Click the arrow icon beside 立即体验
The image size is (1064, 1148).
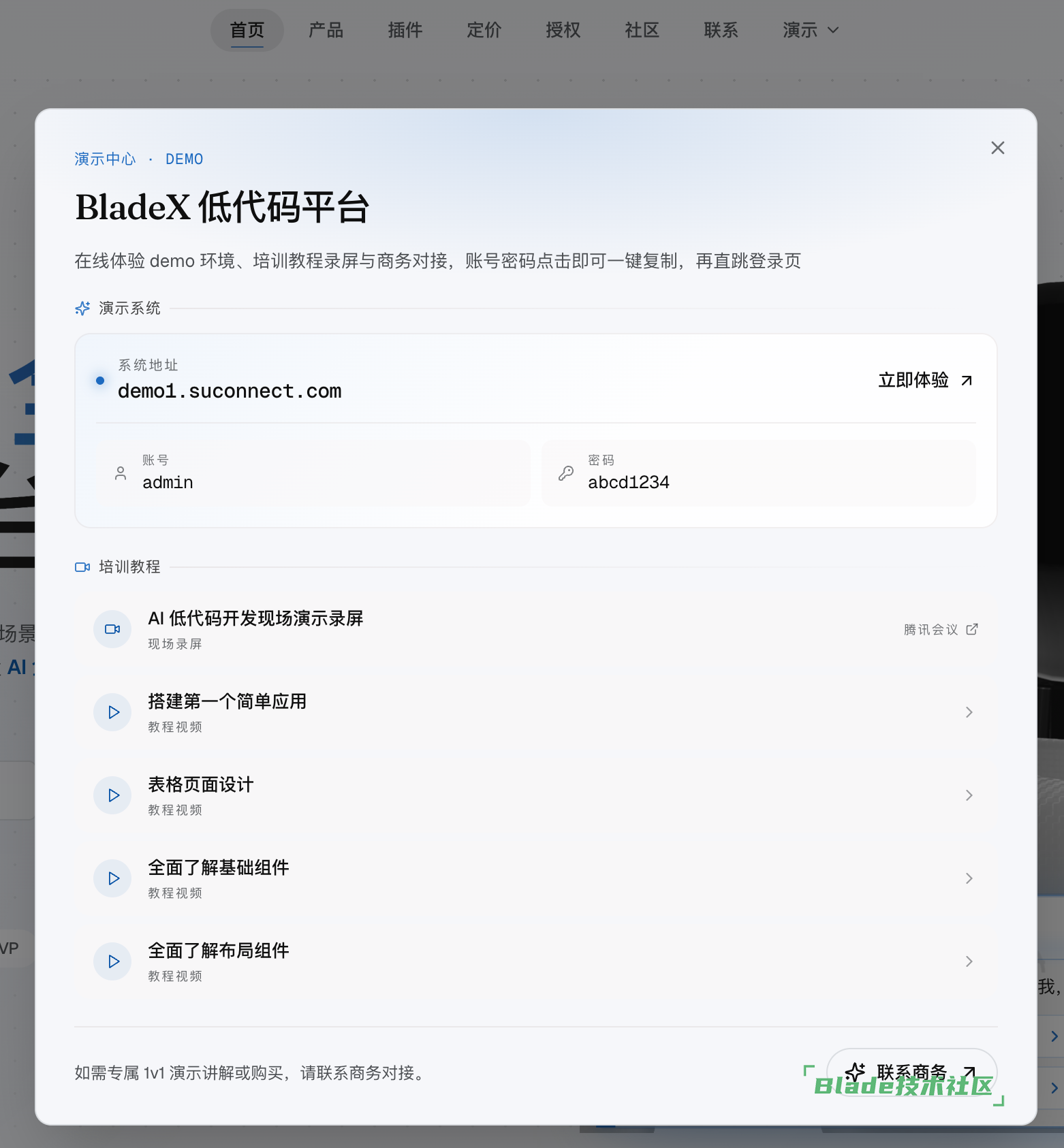(967, 380)
